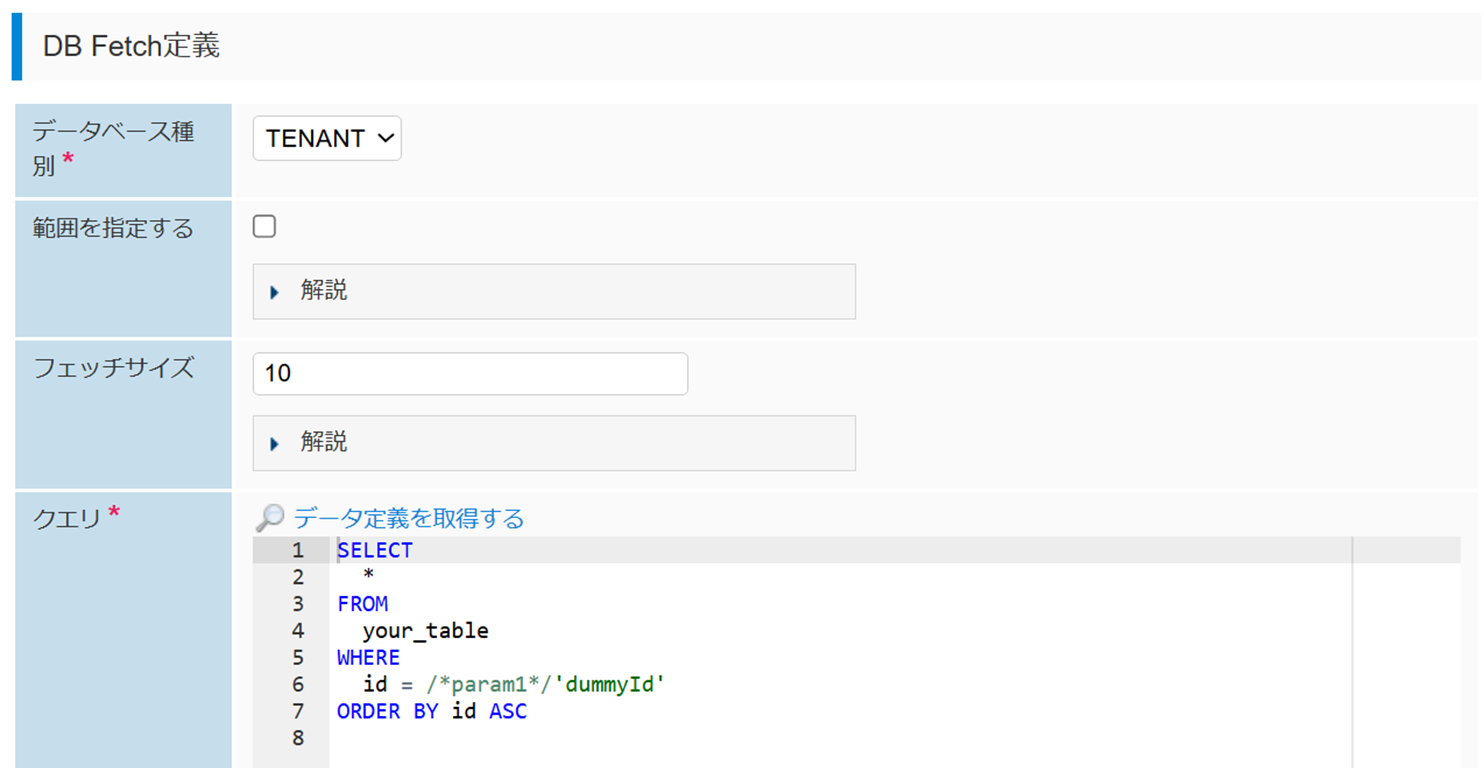The height and width of the screenshot is (768, 1484).
Task: Click line number 8 in editor gutter
Action: point(297,739)
